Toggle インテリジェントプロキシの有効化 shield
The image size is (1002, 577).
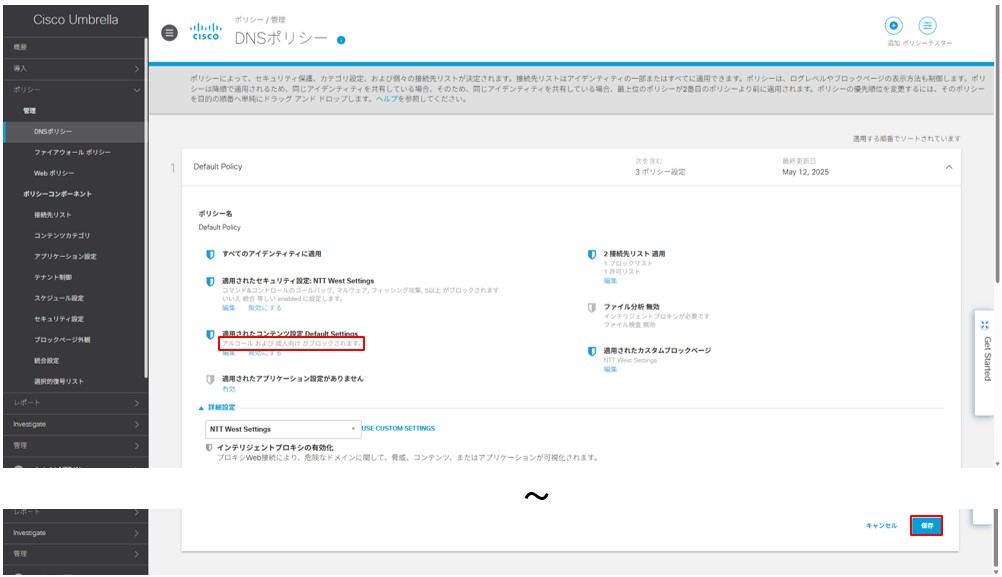point(209,448)
